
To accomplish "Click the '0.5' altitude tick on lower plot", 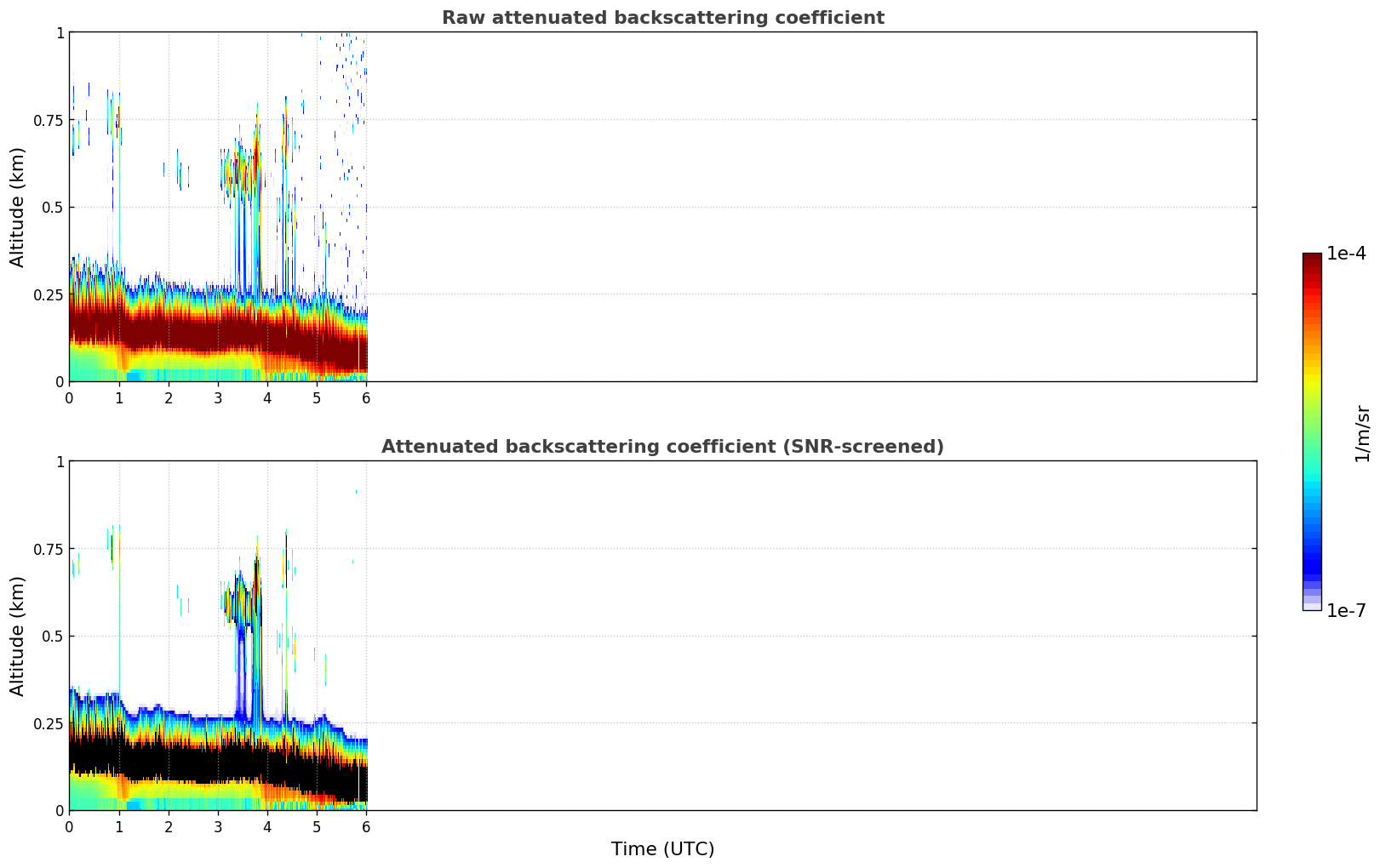I will click(53, 637).
